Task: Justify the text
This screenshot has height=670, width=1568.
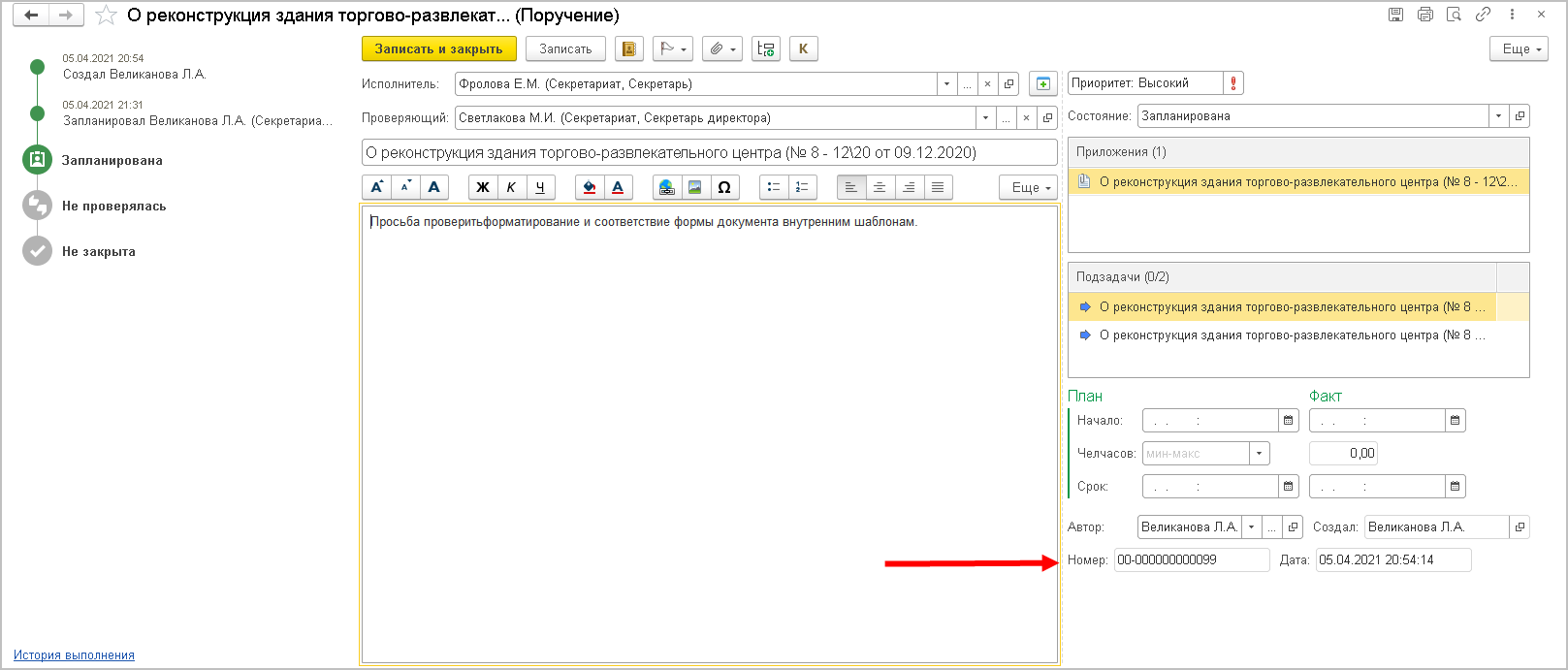Action: [x=938, y=187]
